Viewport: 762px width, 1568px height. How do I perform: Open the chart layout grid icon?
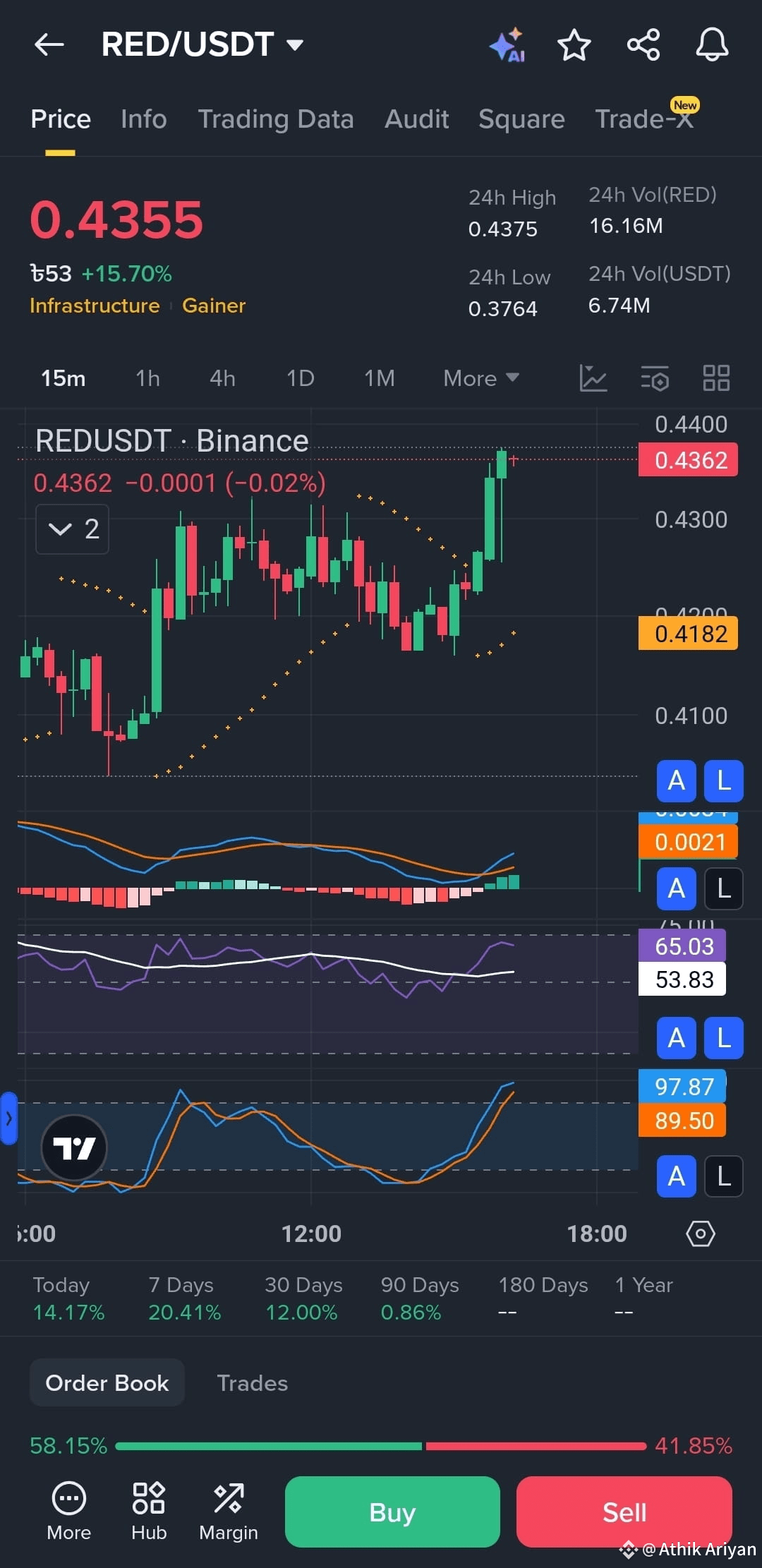[x=716, y=378]
